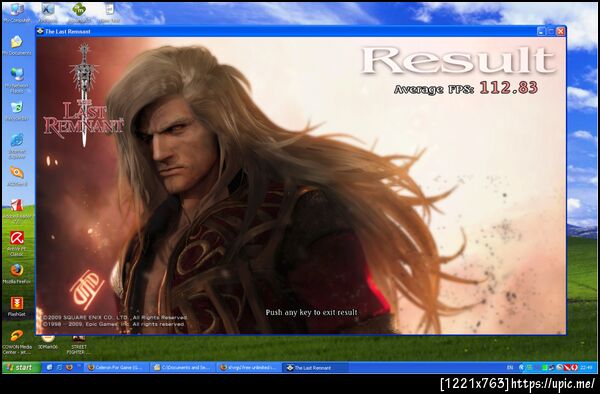This screenshot has height=394, width=600.
Task: Click the Result heading text
Action: pyautogui.click(x=458, y=60)
